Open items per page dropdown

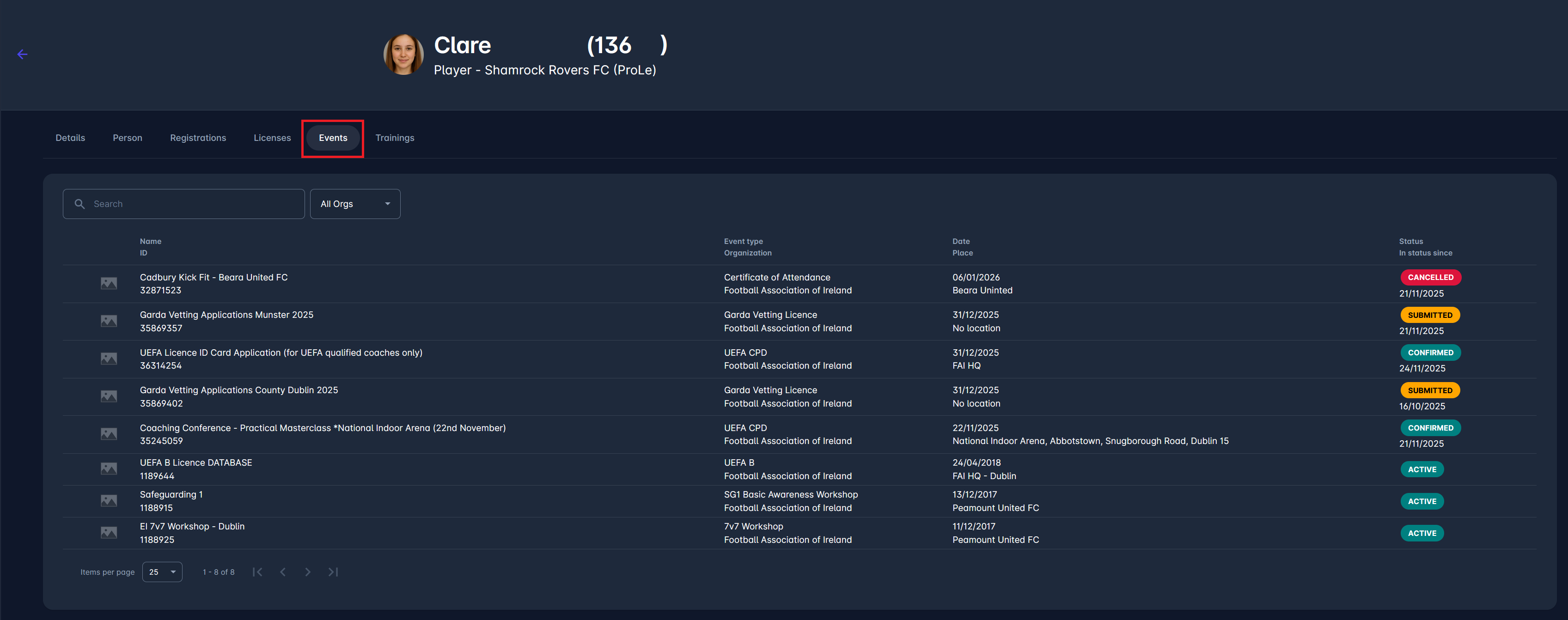pyautogui.click(x=162, y=572)
